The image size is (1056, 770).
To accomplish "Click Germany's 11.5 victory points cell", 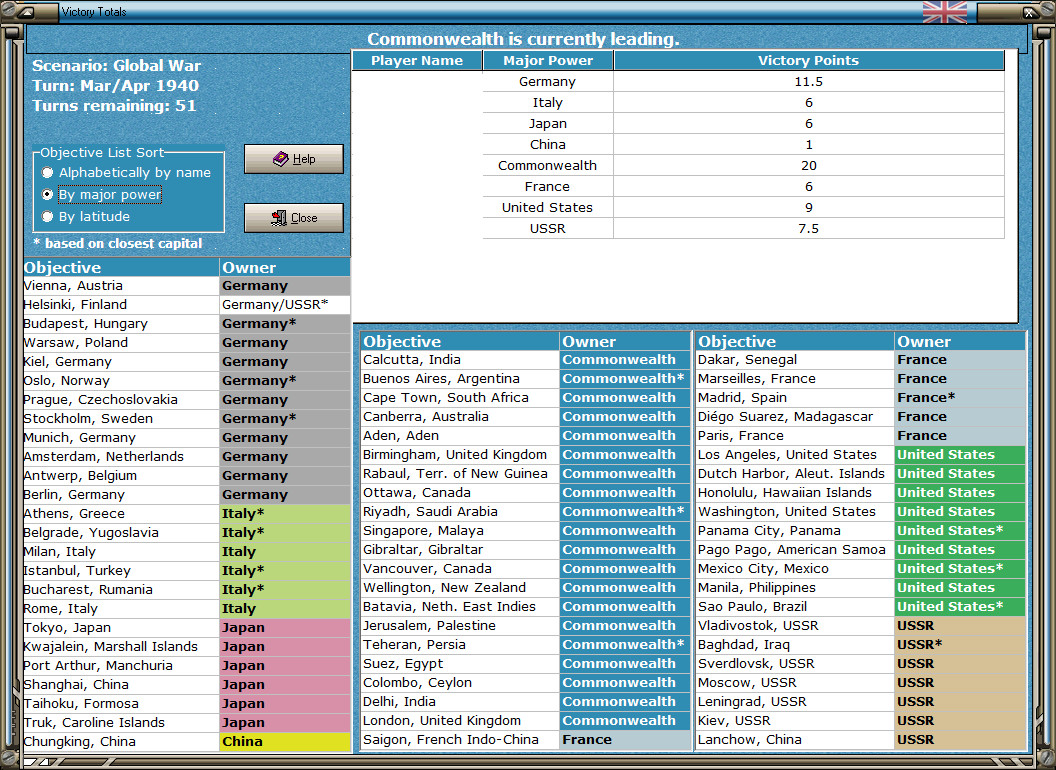I will pos(808,82).
